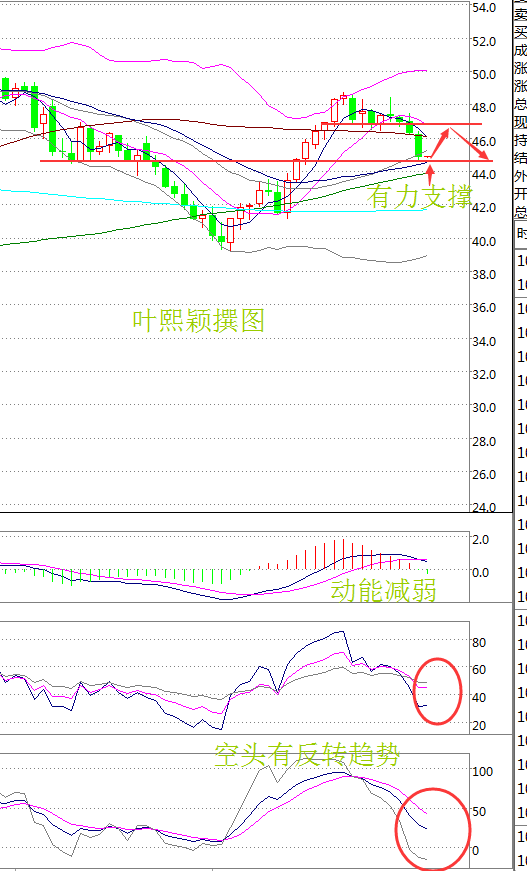The width and height of the screenshot is (527, 871).
Task: Click the 28.0 price axis label
Action: (484, 441)
